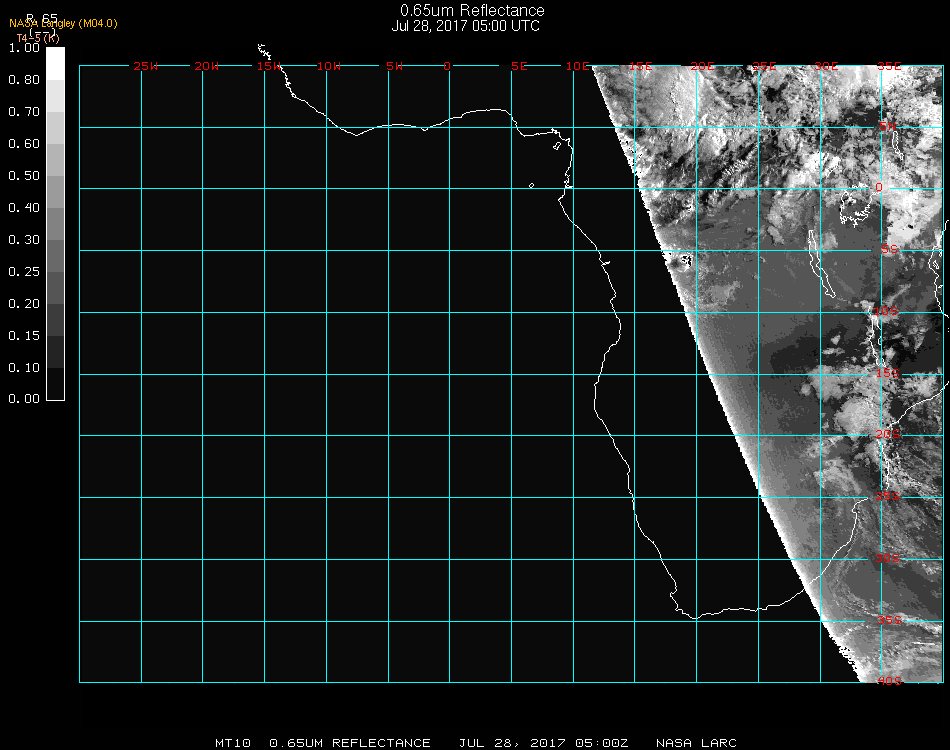Click the 5E longitude label
The image size is (950, 750).
[519, 66]
